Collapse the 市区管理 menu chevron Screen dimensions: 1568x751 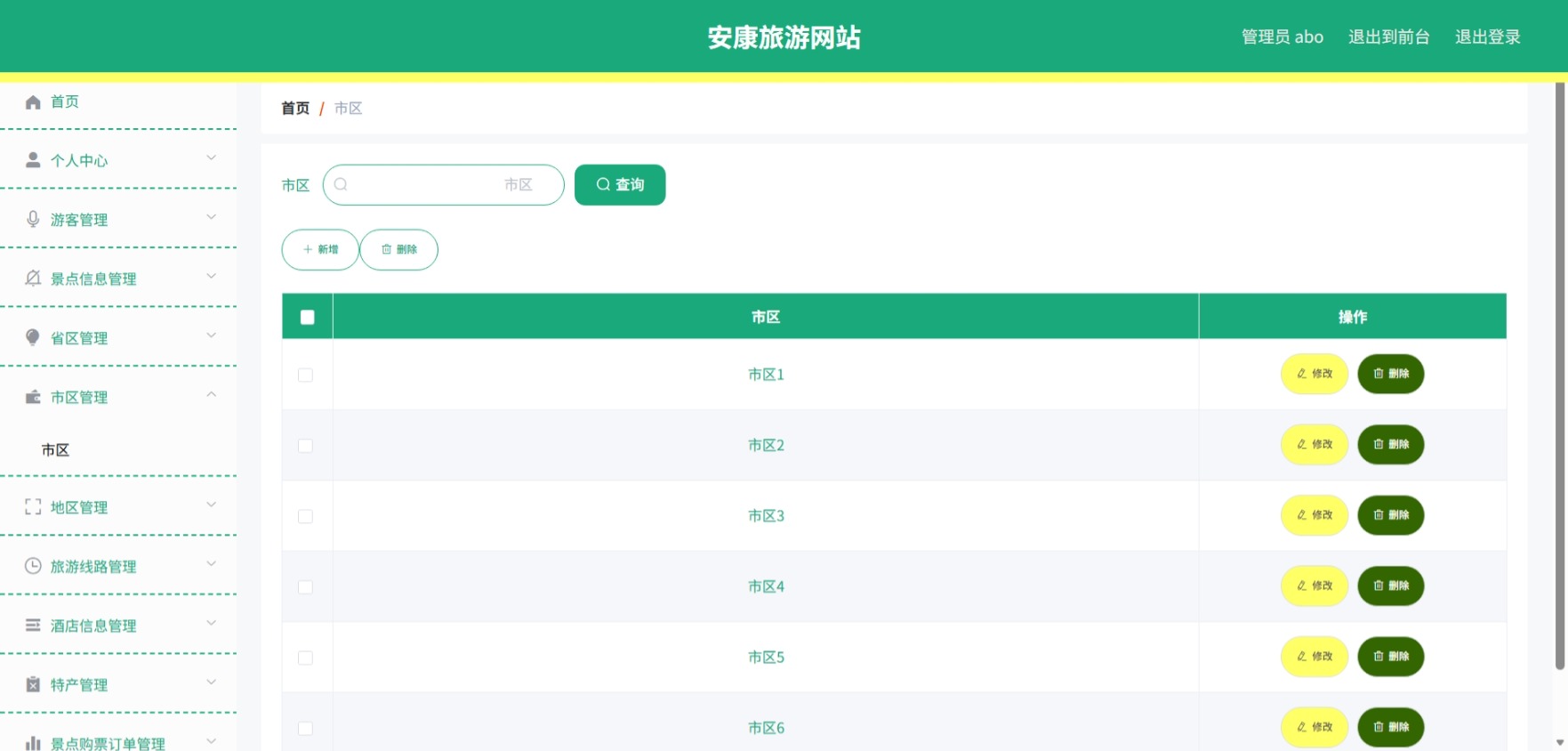pos(212,394)
